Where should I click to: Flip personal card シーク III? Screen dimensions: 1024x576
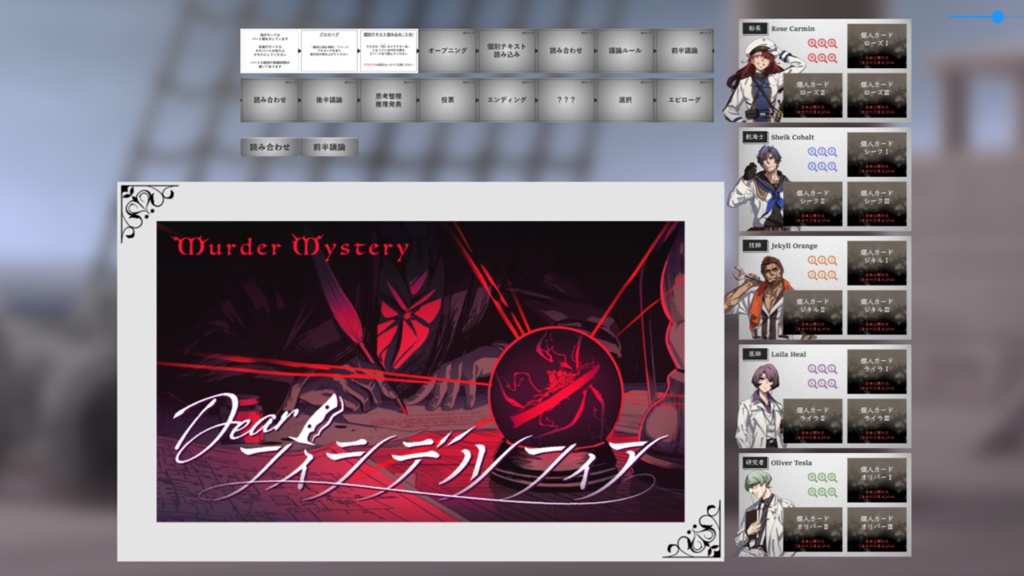coord(876,204)
